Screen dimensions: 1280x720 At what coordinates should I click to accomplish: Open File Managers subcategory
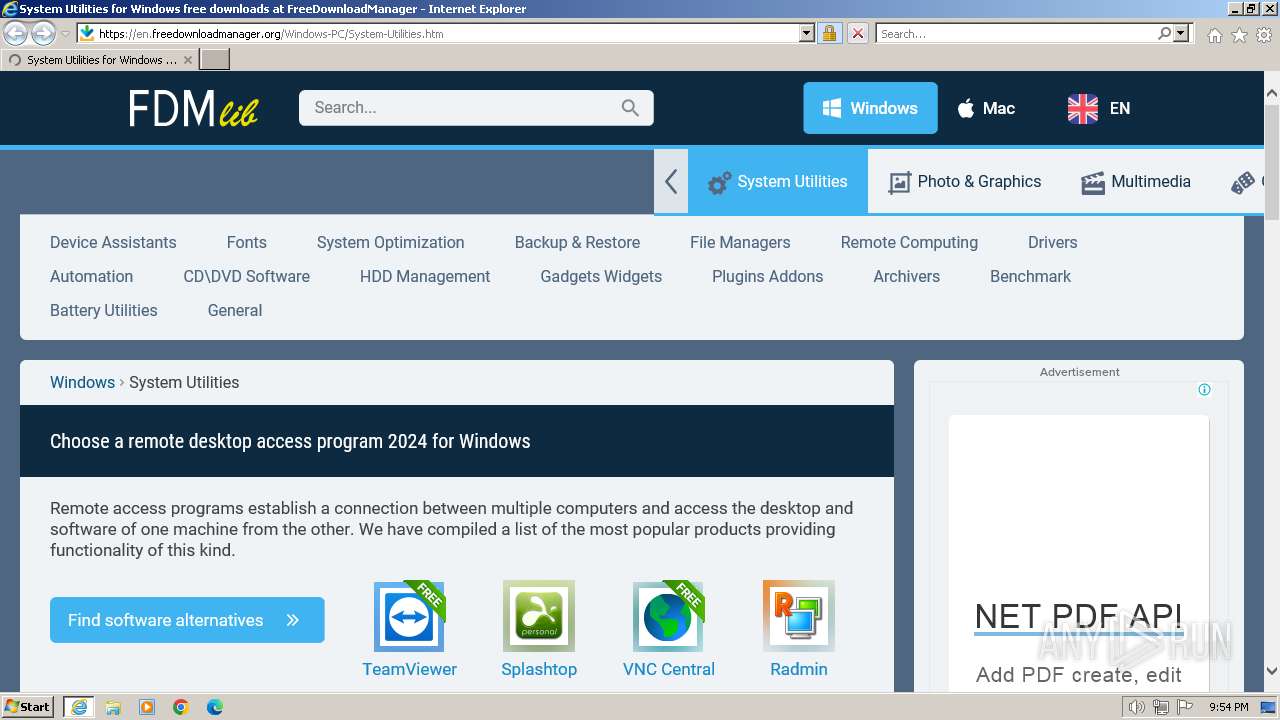click(x=740, y=242)
